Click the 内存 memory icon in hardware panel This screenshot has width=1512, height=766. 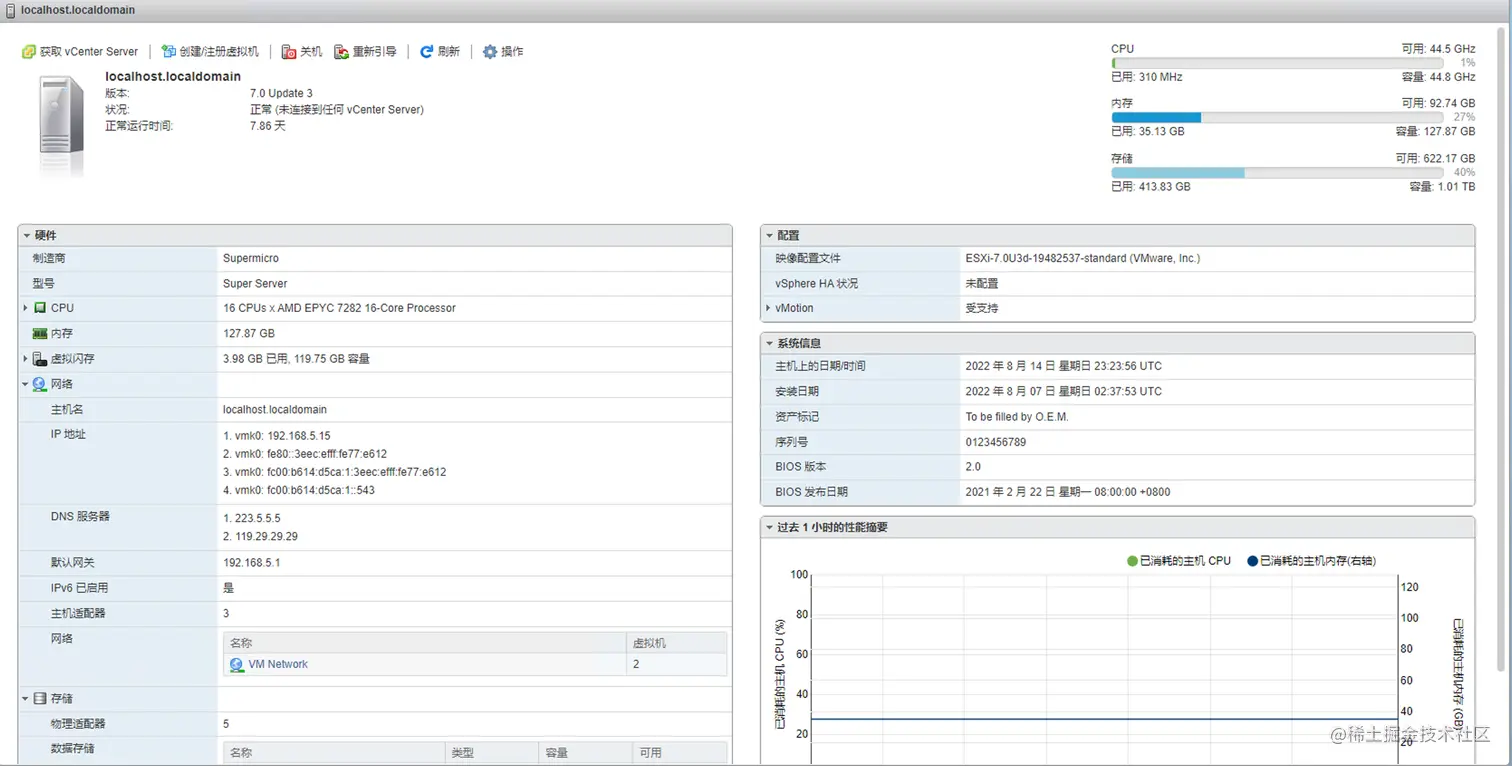tap(40, 333)
